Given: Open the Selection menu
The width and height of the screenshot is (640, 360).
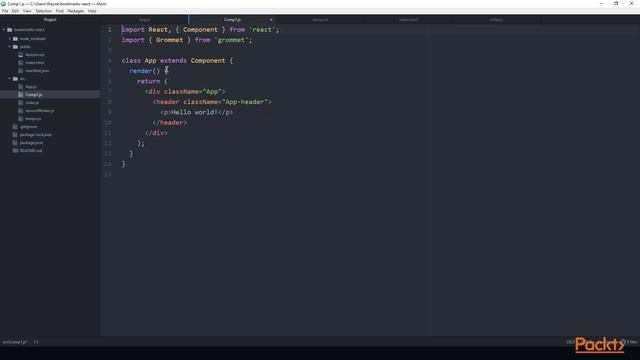Looking at the screenshot, I should pyautogui.click(x=43, y=11).
